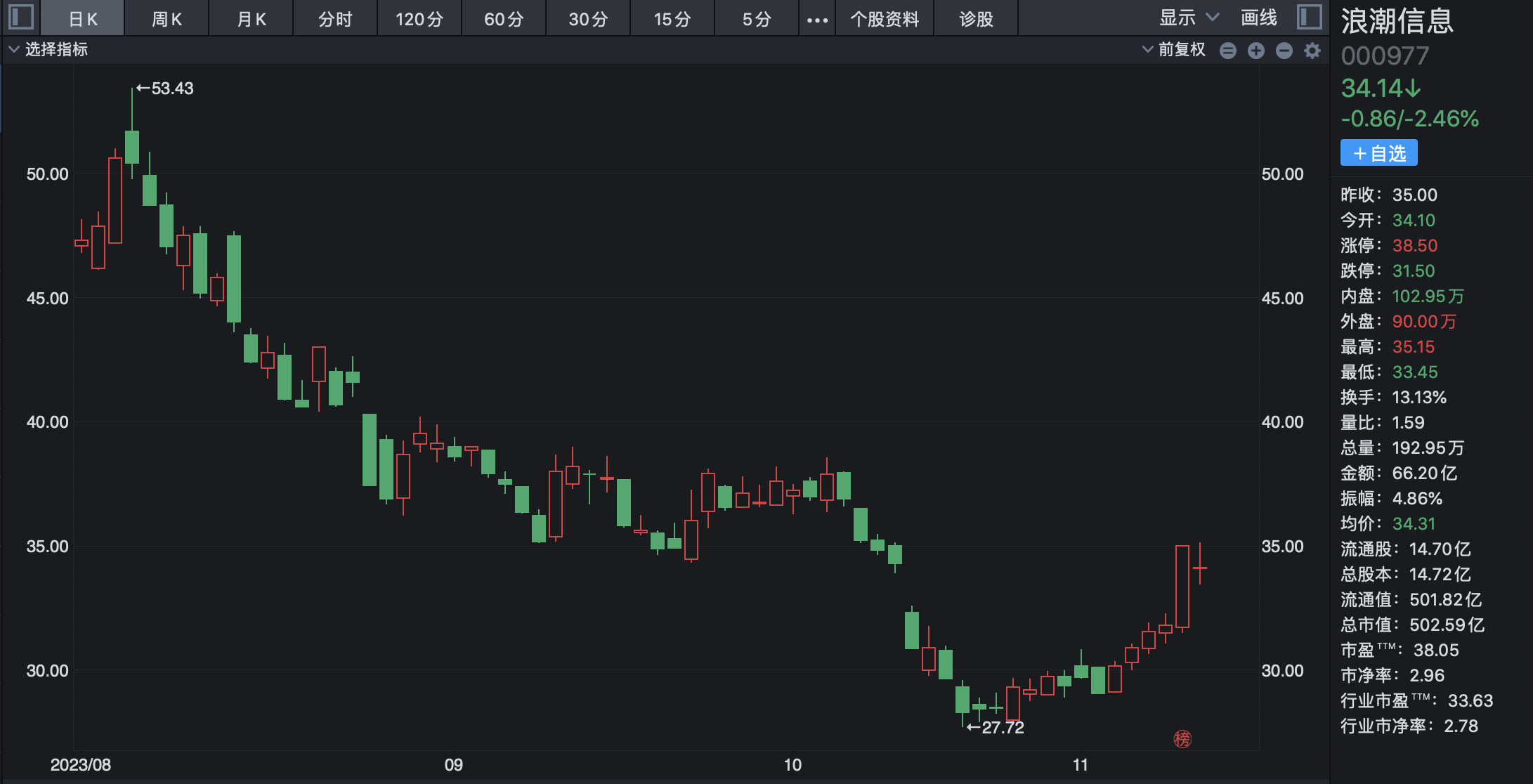Toggle the right side panel icon
Viewport: 1533px width, 784px height.
[1309, 17]
